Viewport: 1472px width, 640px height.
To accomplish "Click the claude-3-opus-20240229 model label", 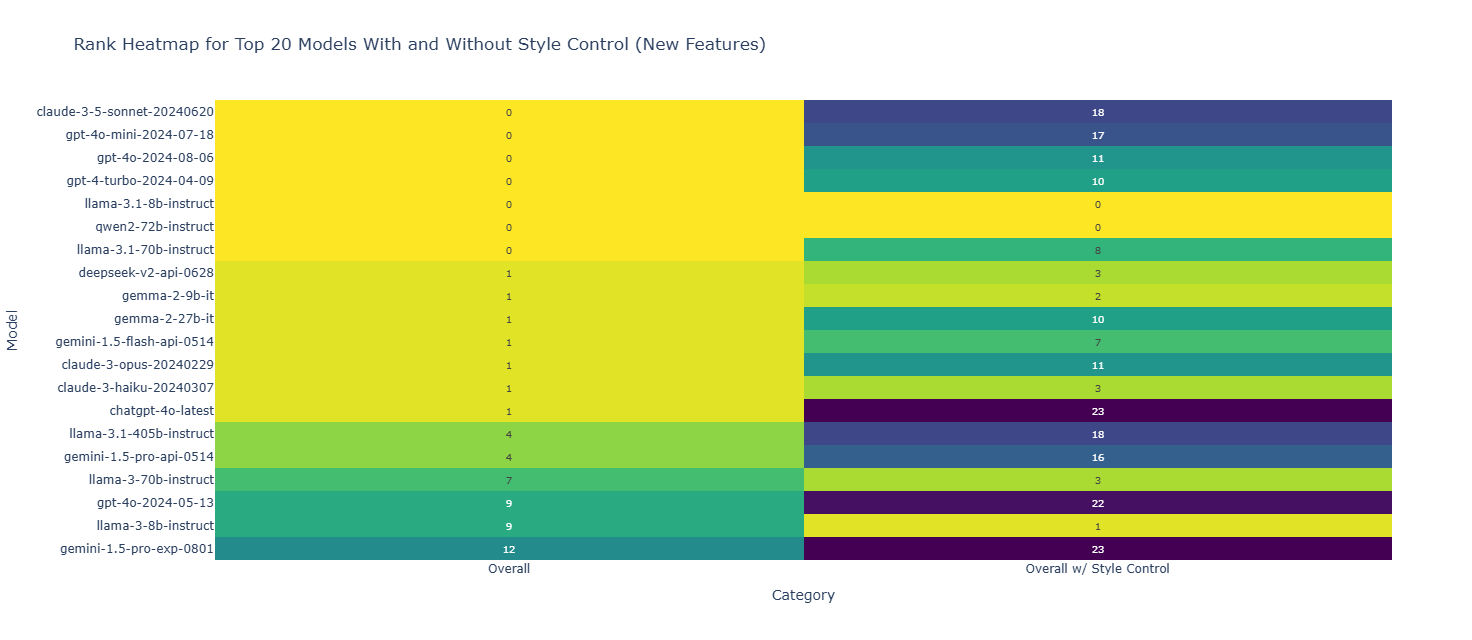I will coord(137,365).
